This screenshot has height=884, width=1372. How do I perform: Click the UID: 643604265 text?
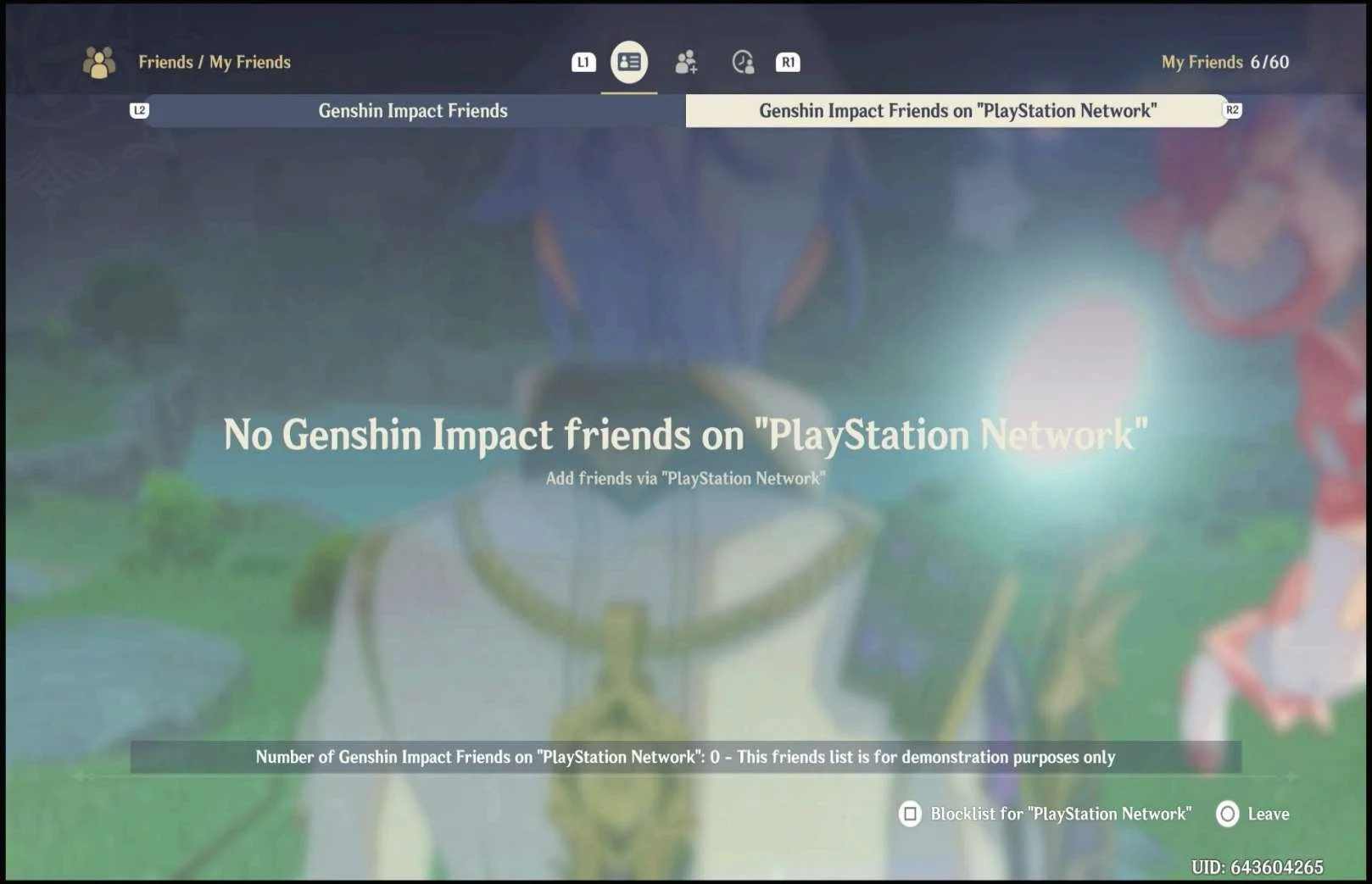(1257, 867)
